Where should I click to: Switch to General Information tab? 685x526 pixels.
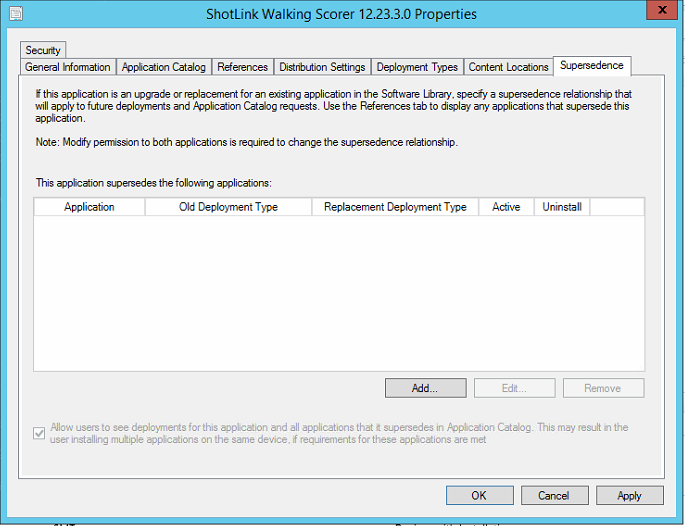(x=68, y=67)
